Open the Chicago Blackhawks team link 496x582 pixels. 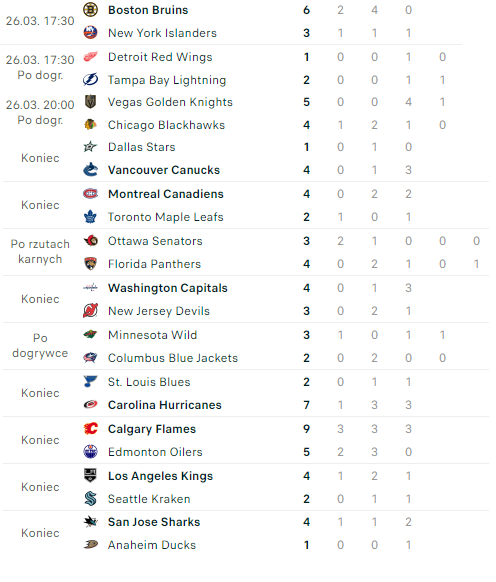pyautogui.click(x=166, y=125)
